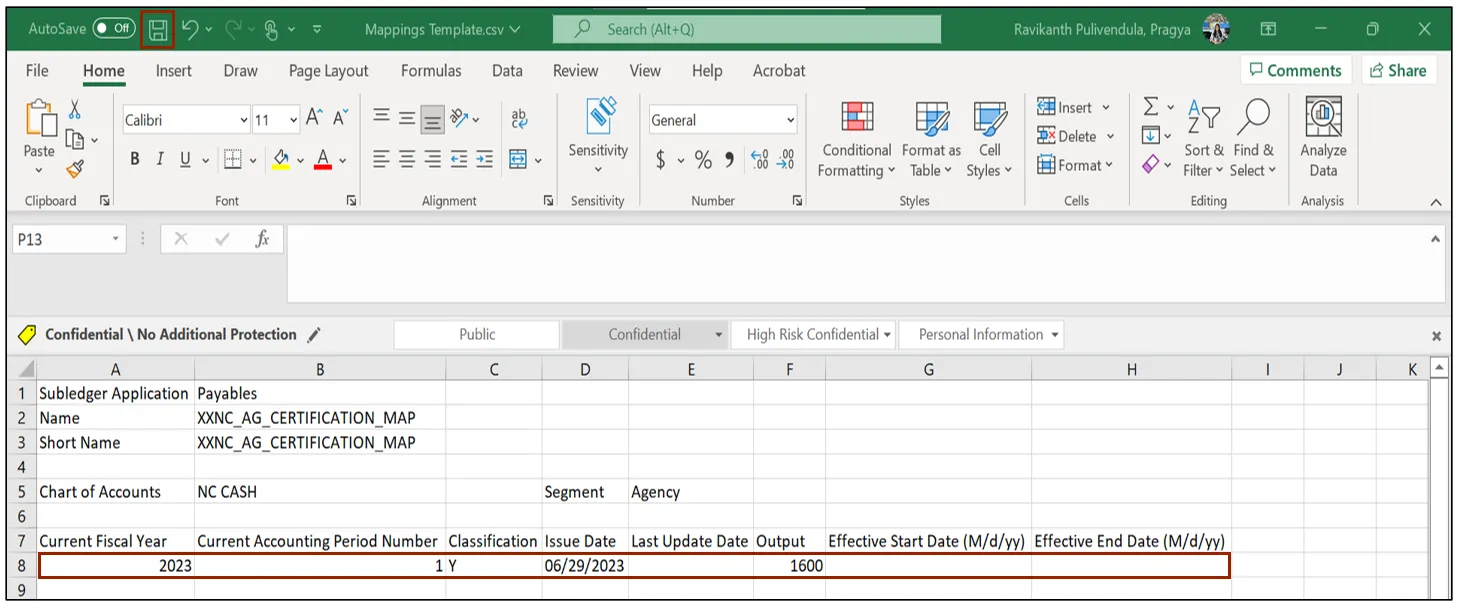The width and height of the screenshot is (1459, 606).
Task: Click the Analyze Data icon
Action: coord(1323,118)
